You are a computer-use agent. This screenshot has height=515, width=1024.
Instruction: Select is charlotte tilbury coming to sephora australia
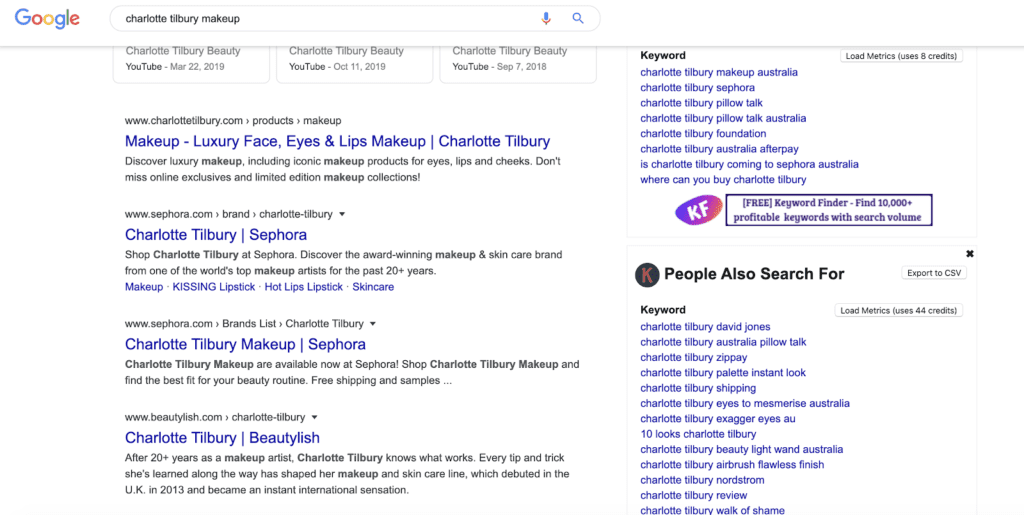point(749,164)
